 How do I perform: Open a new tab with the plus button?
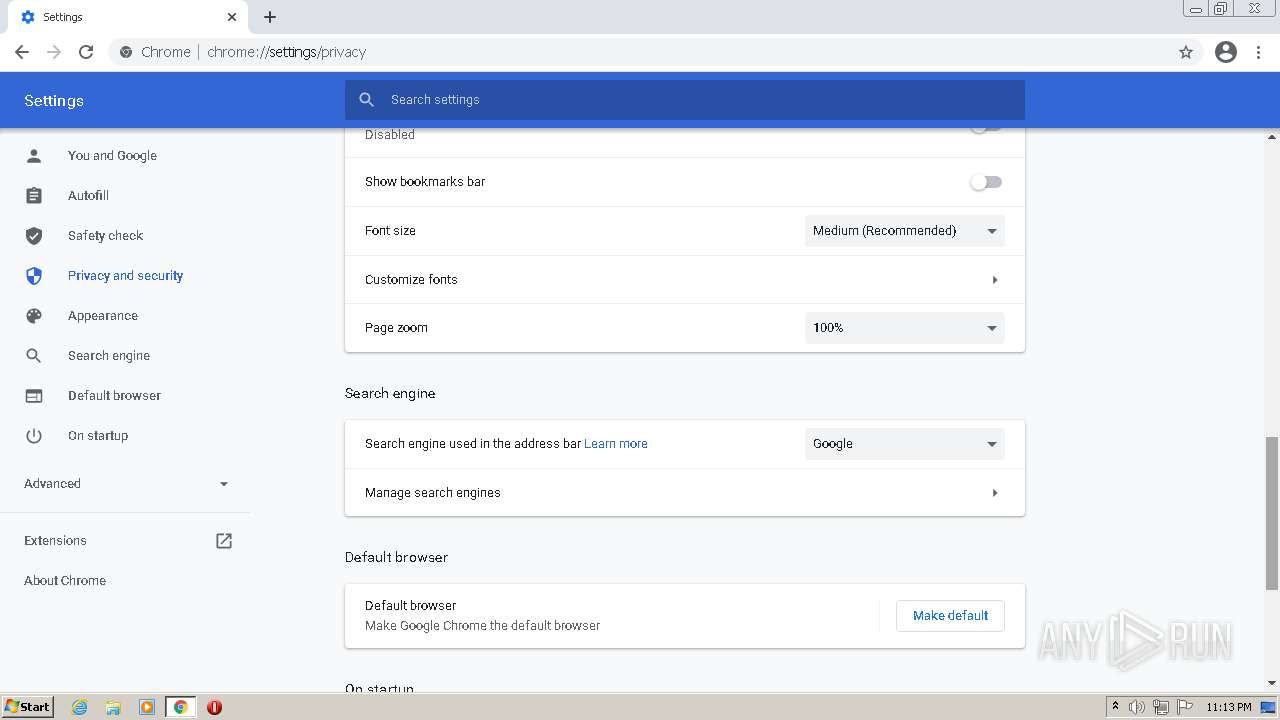[270, 17]
